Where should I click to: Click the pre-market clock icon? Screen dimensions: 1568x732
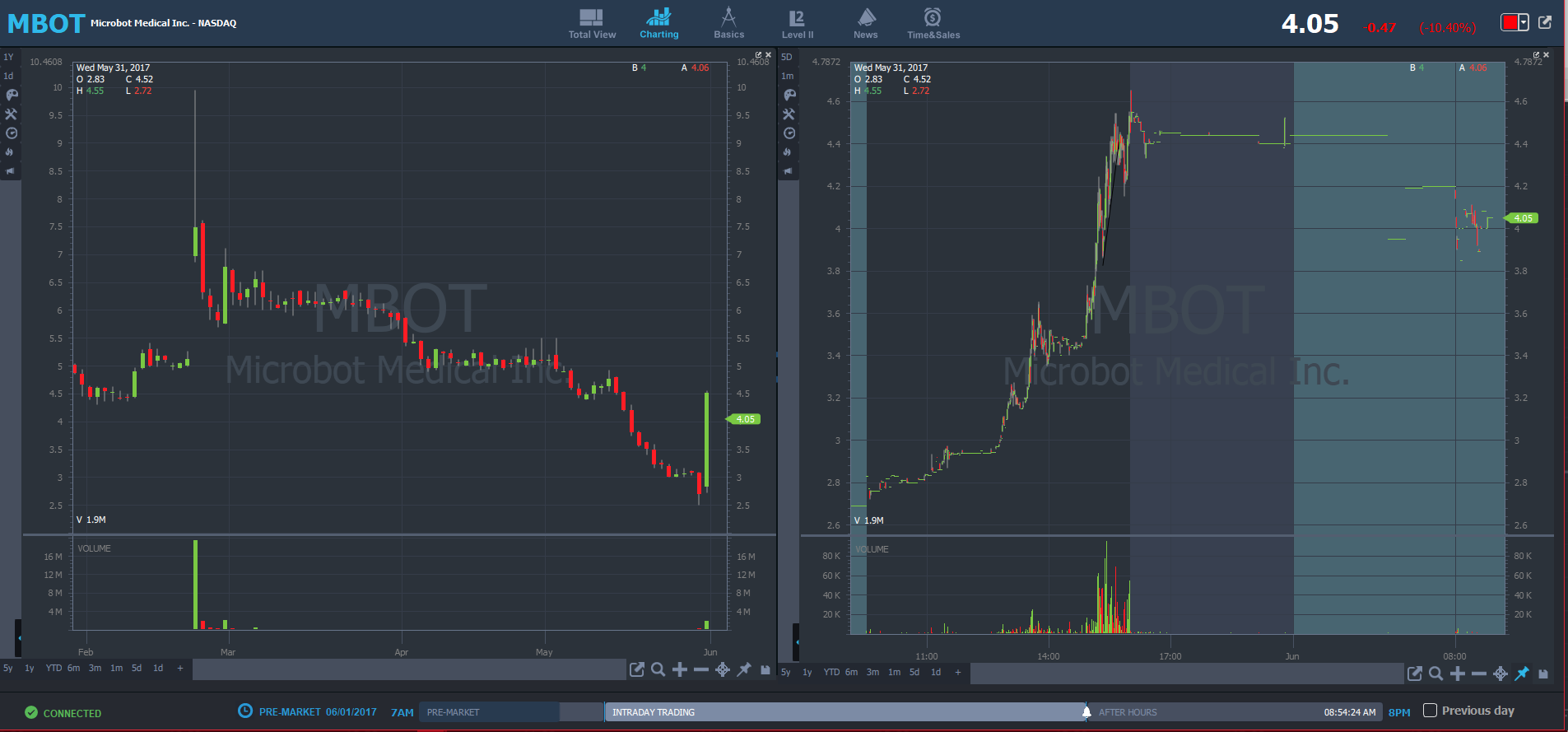tap(245, 711)
